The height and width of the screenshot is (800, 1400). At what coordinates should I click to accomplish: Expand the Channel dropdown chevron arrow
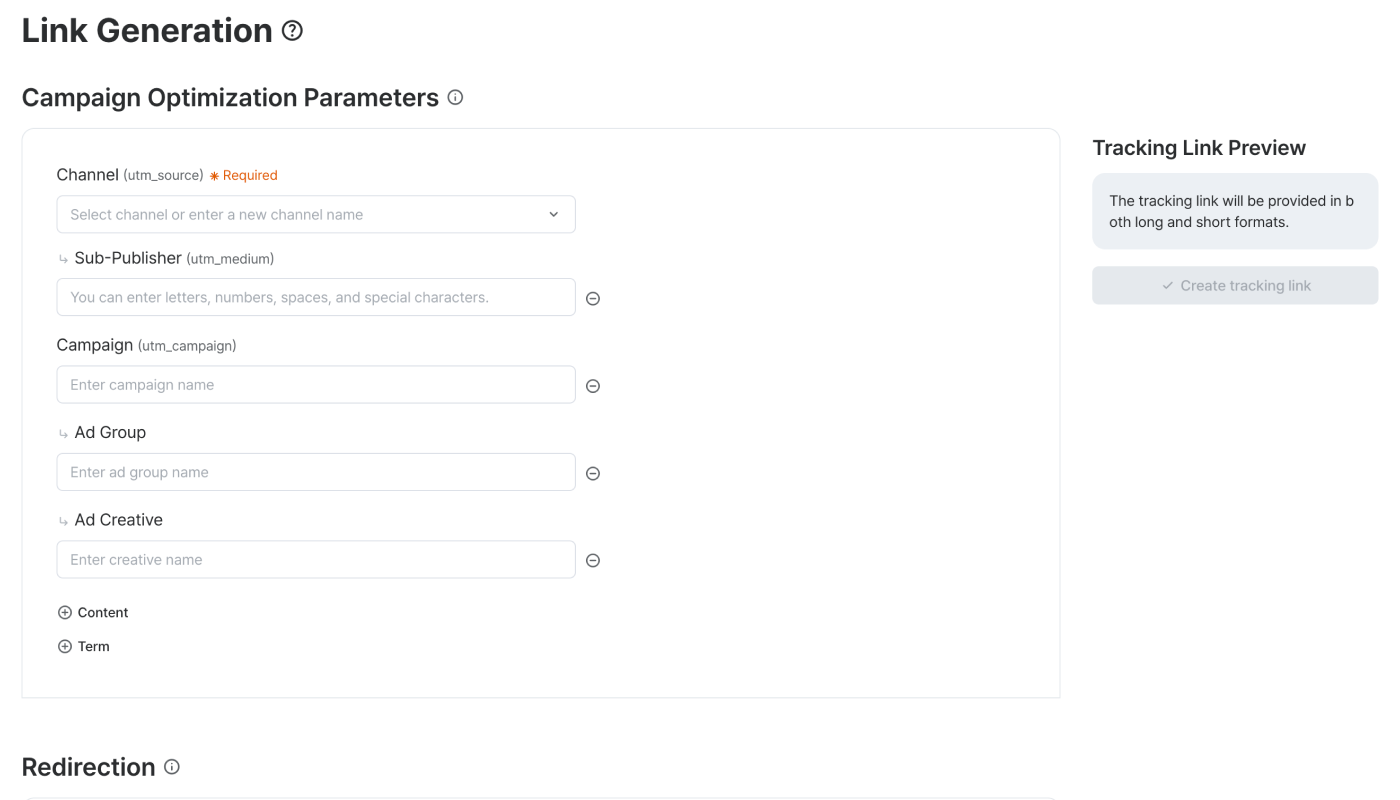click(554, 214)
